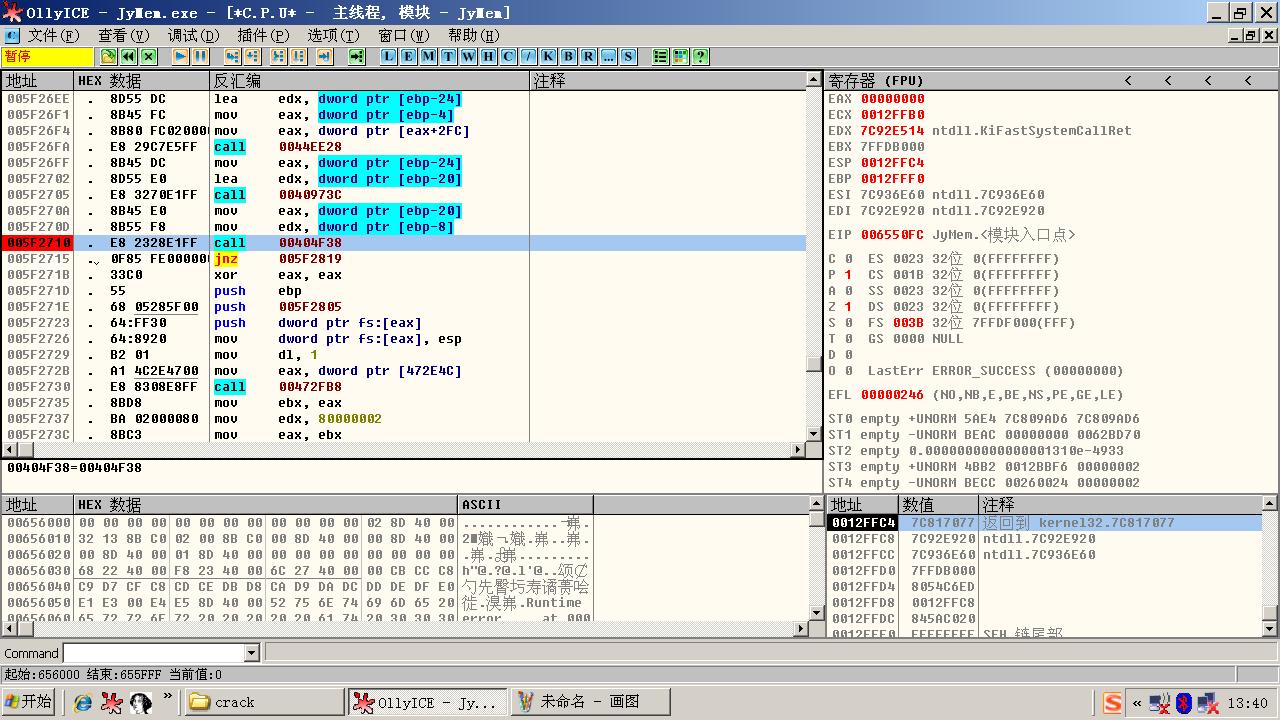Screen dimensions: 1280x720
Task: Show References with R button
Action: click(x=588, y=57)
